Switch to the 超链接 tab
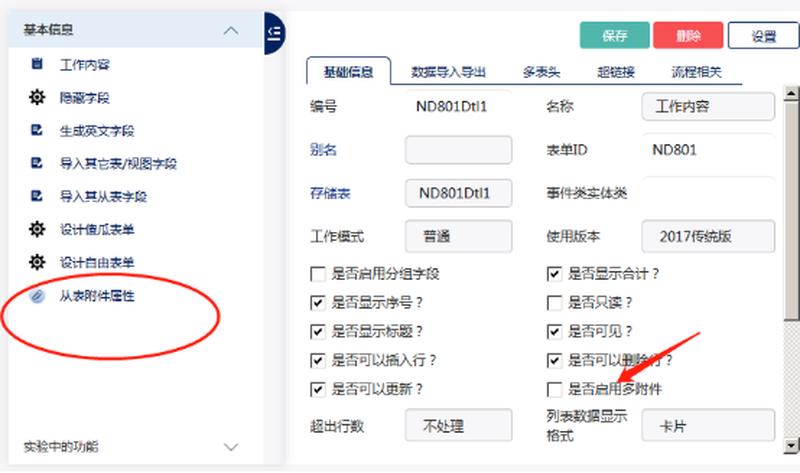The image size is (800, 473). (616, 72)
